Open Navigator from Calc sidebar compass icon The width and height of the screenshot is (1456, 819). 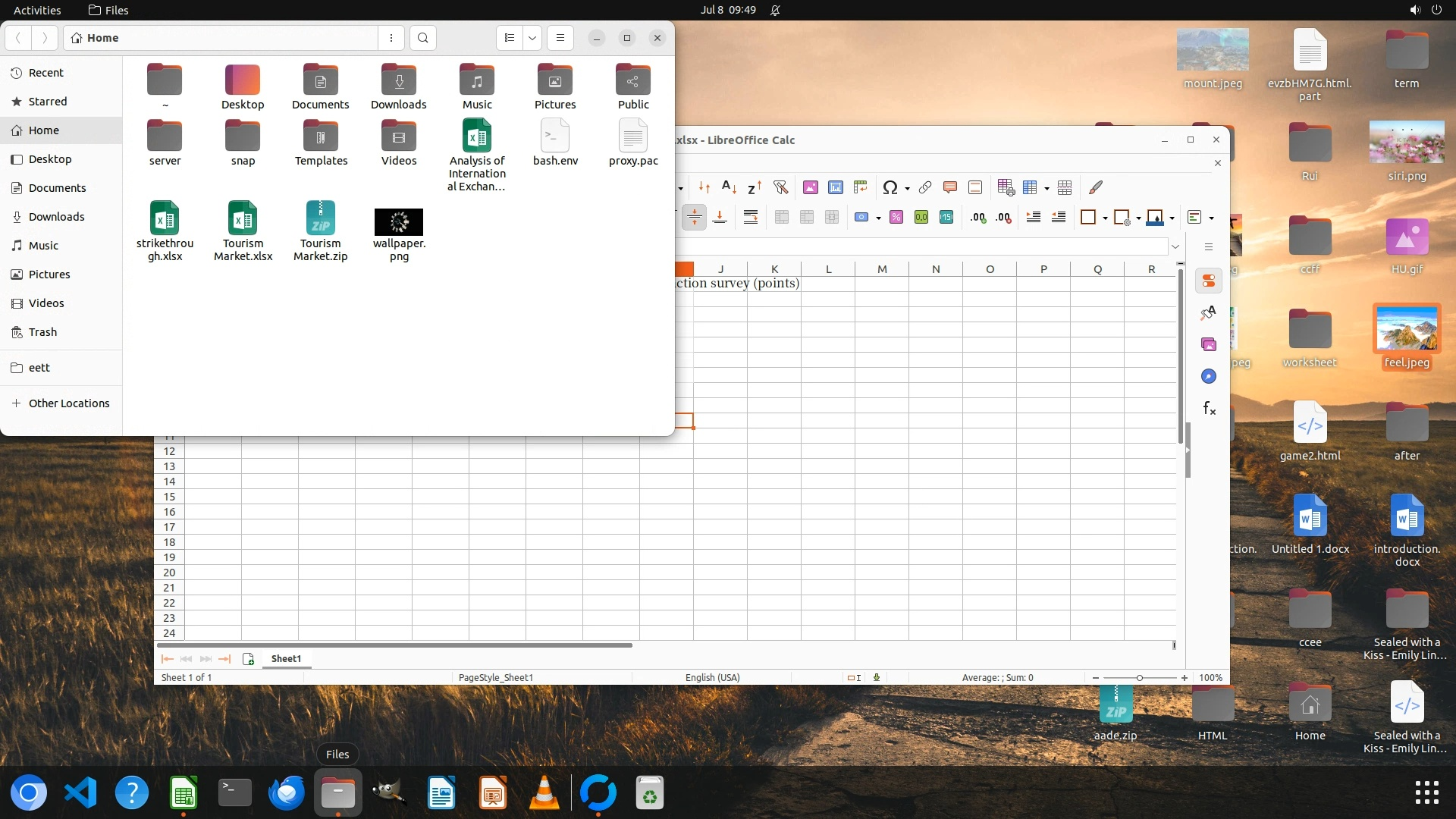coord(1209,377)
